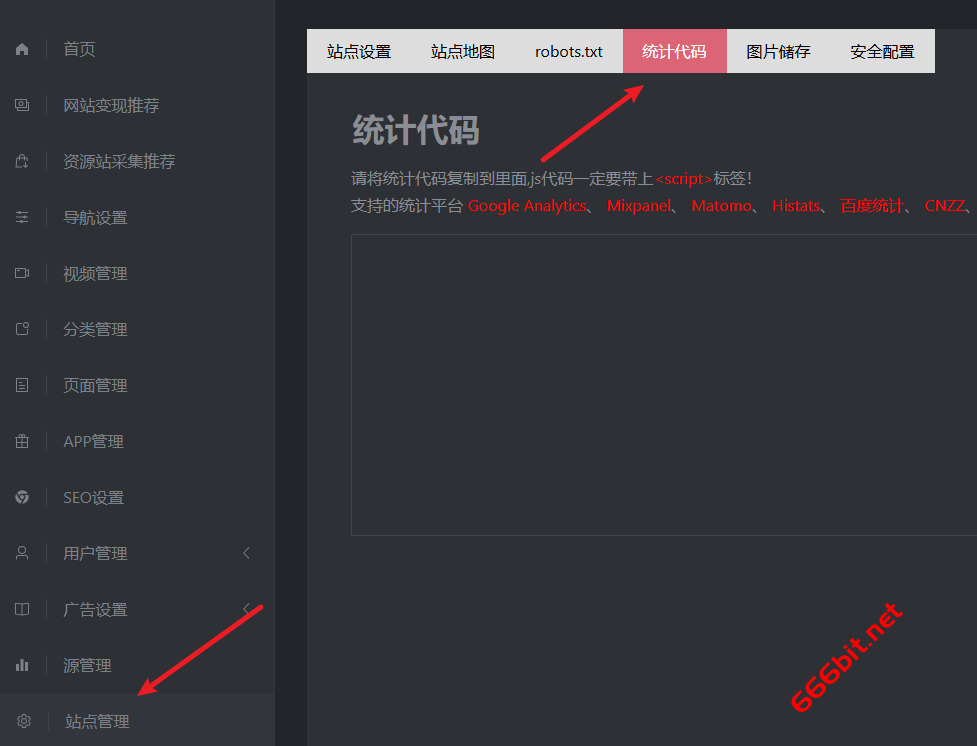Click the Mixpanel platform text
The height and width of the screenshot is (746, 977).
coord(639,206)
